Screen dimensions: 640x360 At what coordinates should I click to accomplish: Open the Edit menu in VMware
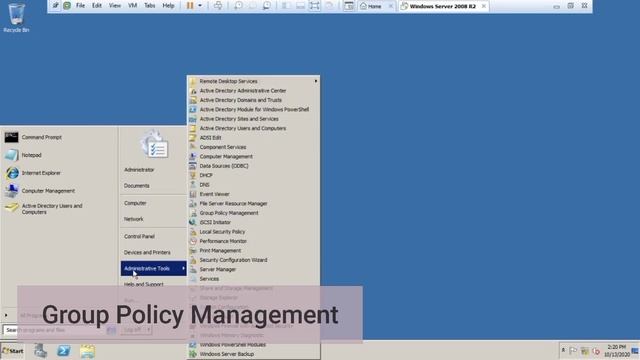[x=97, y=6]
